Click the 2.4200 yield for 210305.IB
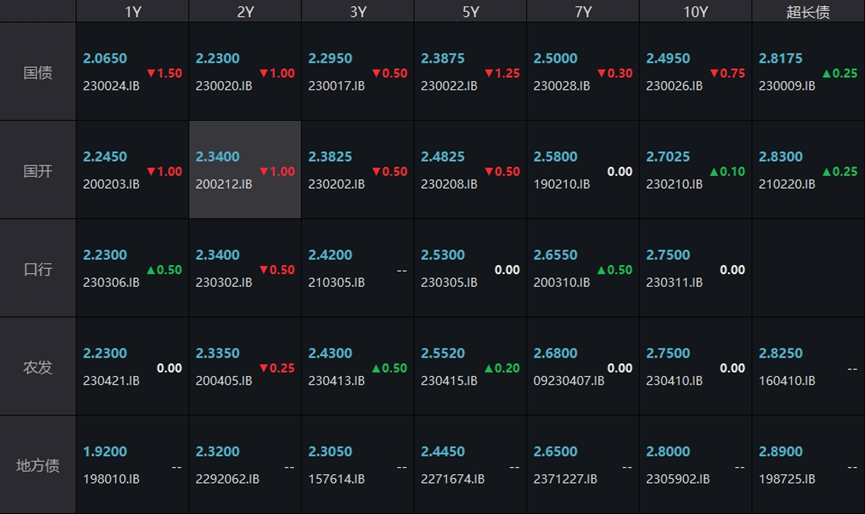865x514 pixels. click(x=330, y=256)
